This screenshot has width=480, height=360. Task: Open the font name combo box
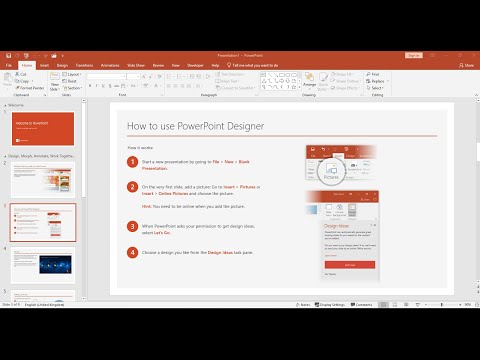tap(106, 77)
